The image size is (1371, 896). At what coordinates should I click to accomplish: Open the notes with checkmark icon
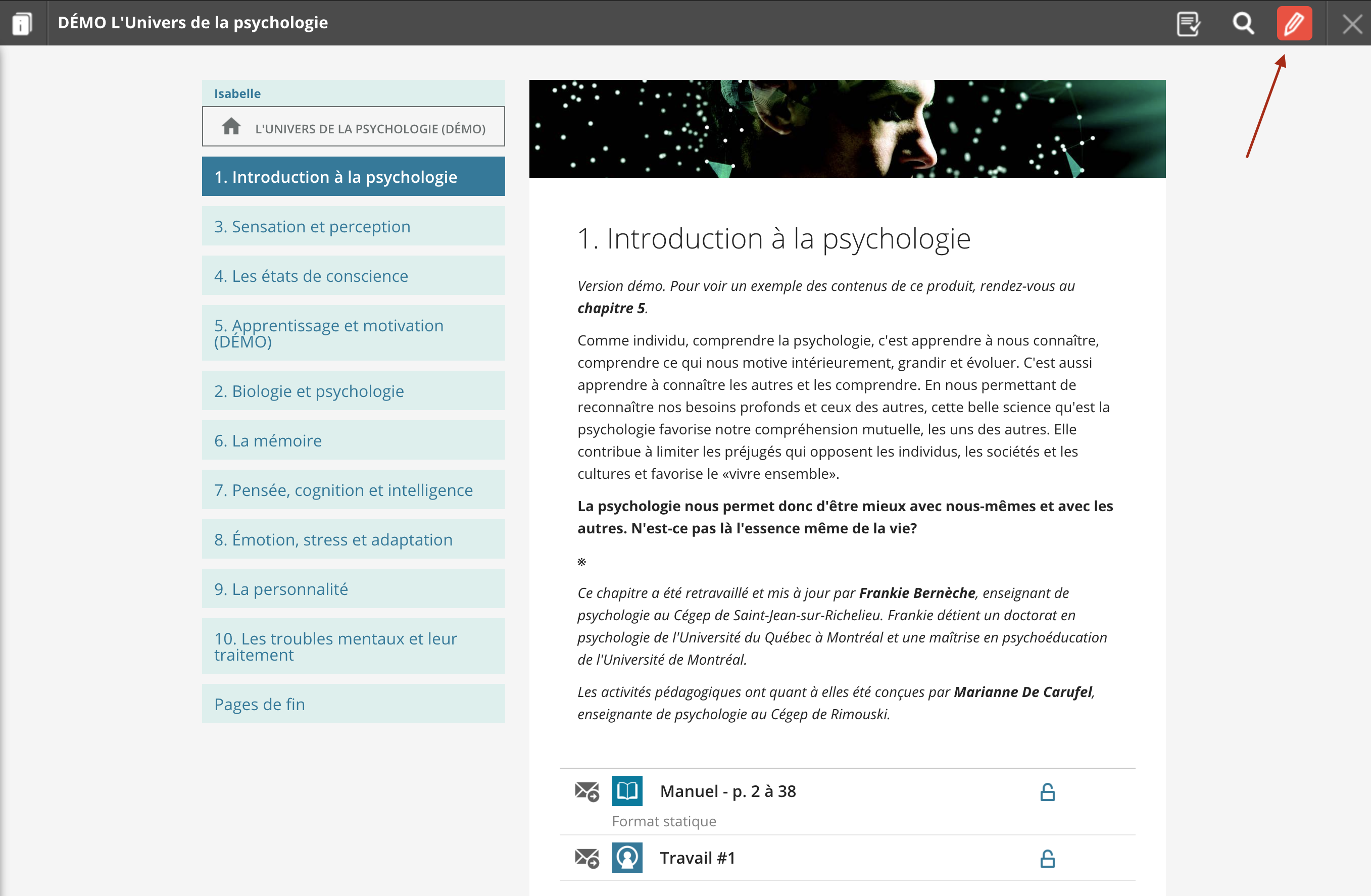click(1189, 24)
